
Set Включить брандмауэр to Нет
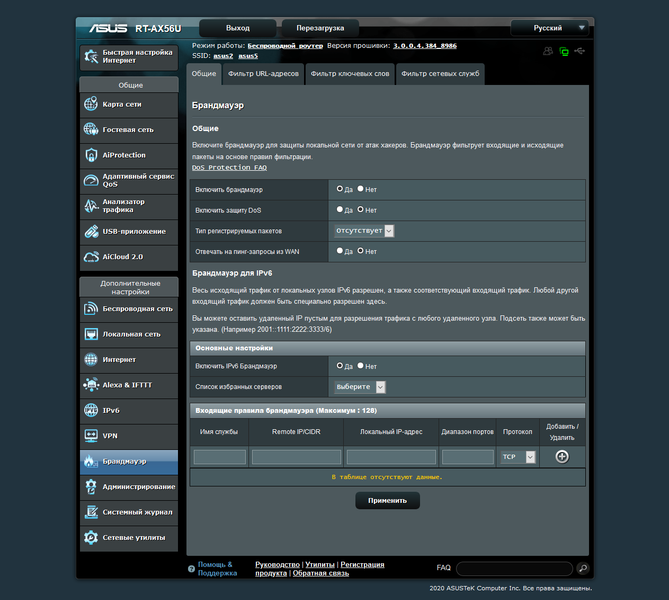click(x=361, y=189)
